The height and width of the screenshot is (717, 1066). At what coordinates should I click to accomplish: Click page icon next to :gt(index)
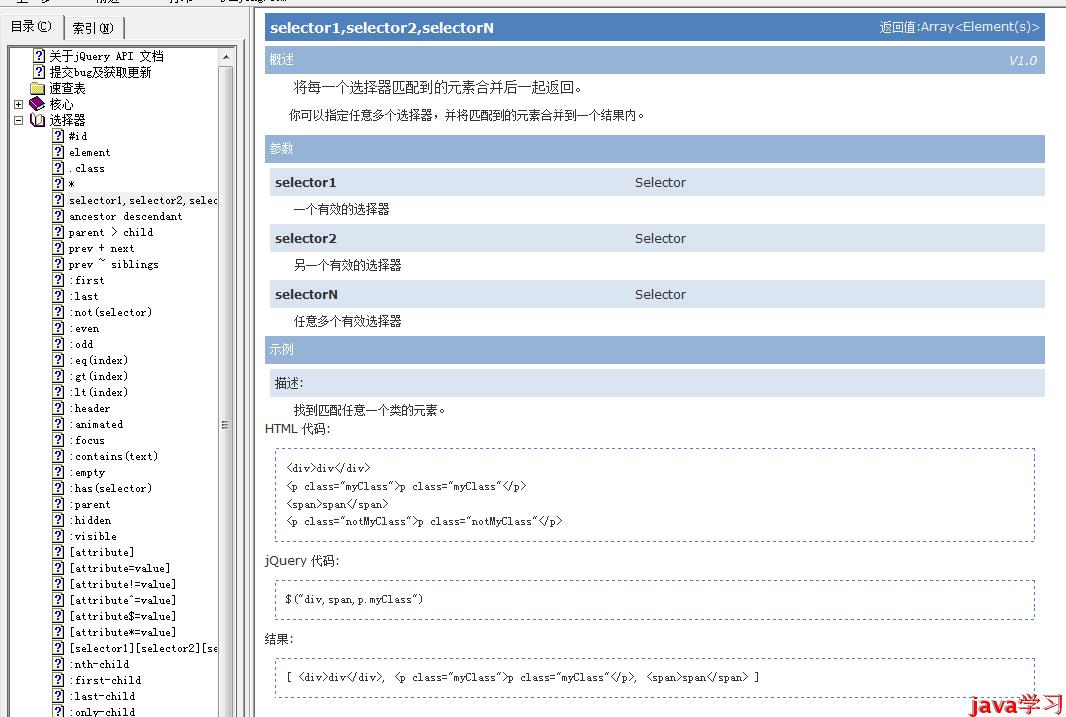[x=58, y=376]
